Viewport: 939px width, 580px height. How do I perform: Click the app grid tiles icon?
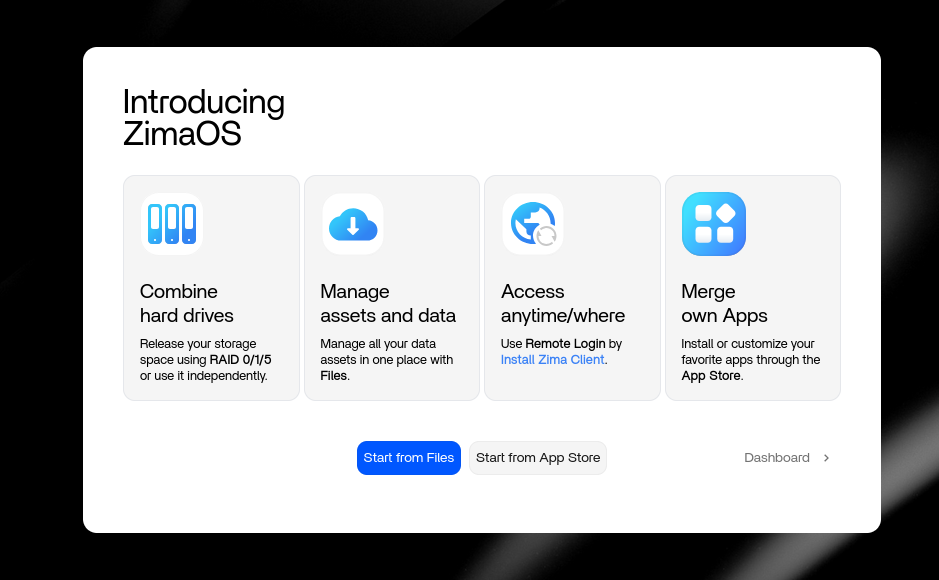click(714, 224)
